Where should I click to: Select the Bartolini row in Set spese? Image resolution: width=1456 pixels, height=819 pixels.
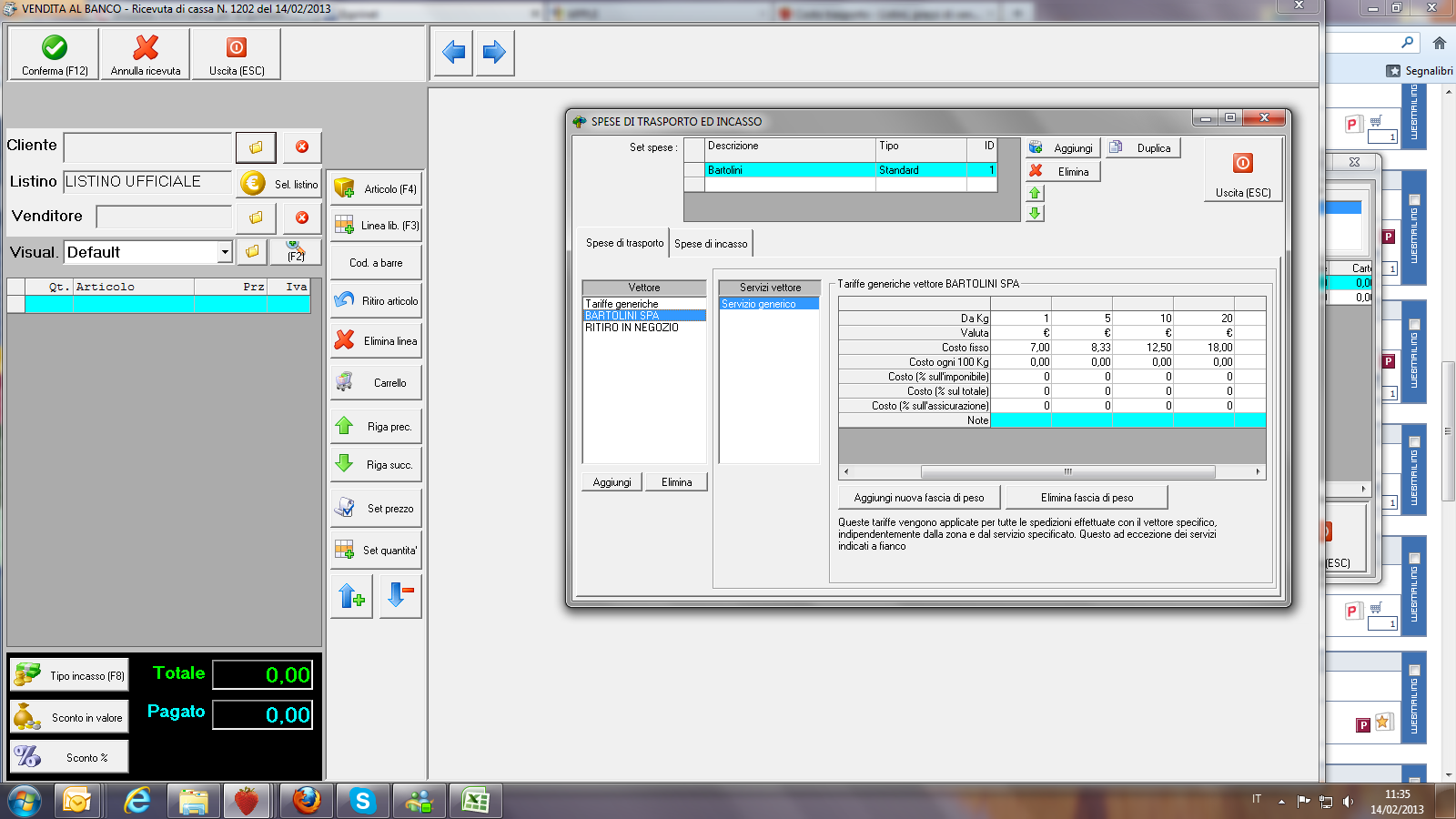840,170
